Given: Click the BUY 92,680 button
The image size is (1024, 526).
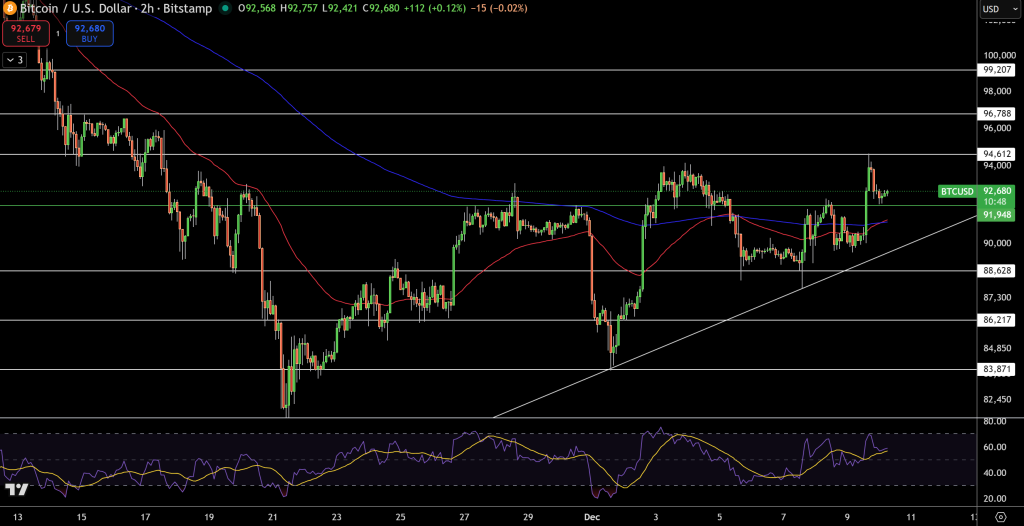Looking at the screenshot, I should click(89, 33).
